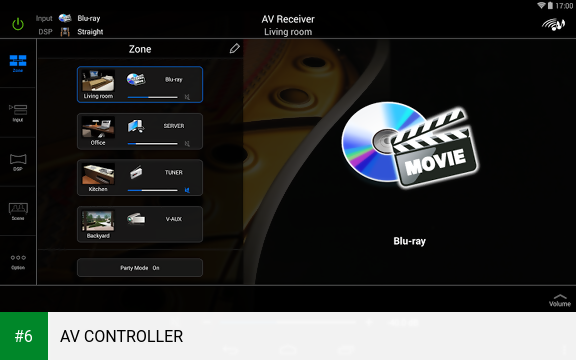Viewport: 576px width, 360px height.
Task: Click the Zone panel heading
Action: (x=140, y=49)
